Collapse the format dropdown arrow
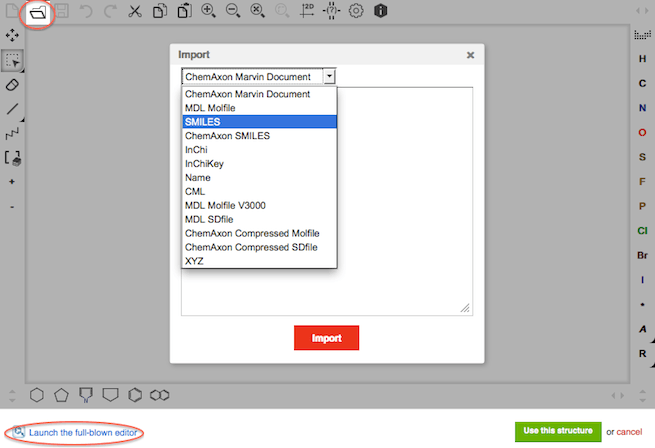The width and height of the screenshot is (655, 448). [x=330, y=76]
